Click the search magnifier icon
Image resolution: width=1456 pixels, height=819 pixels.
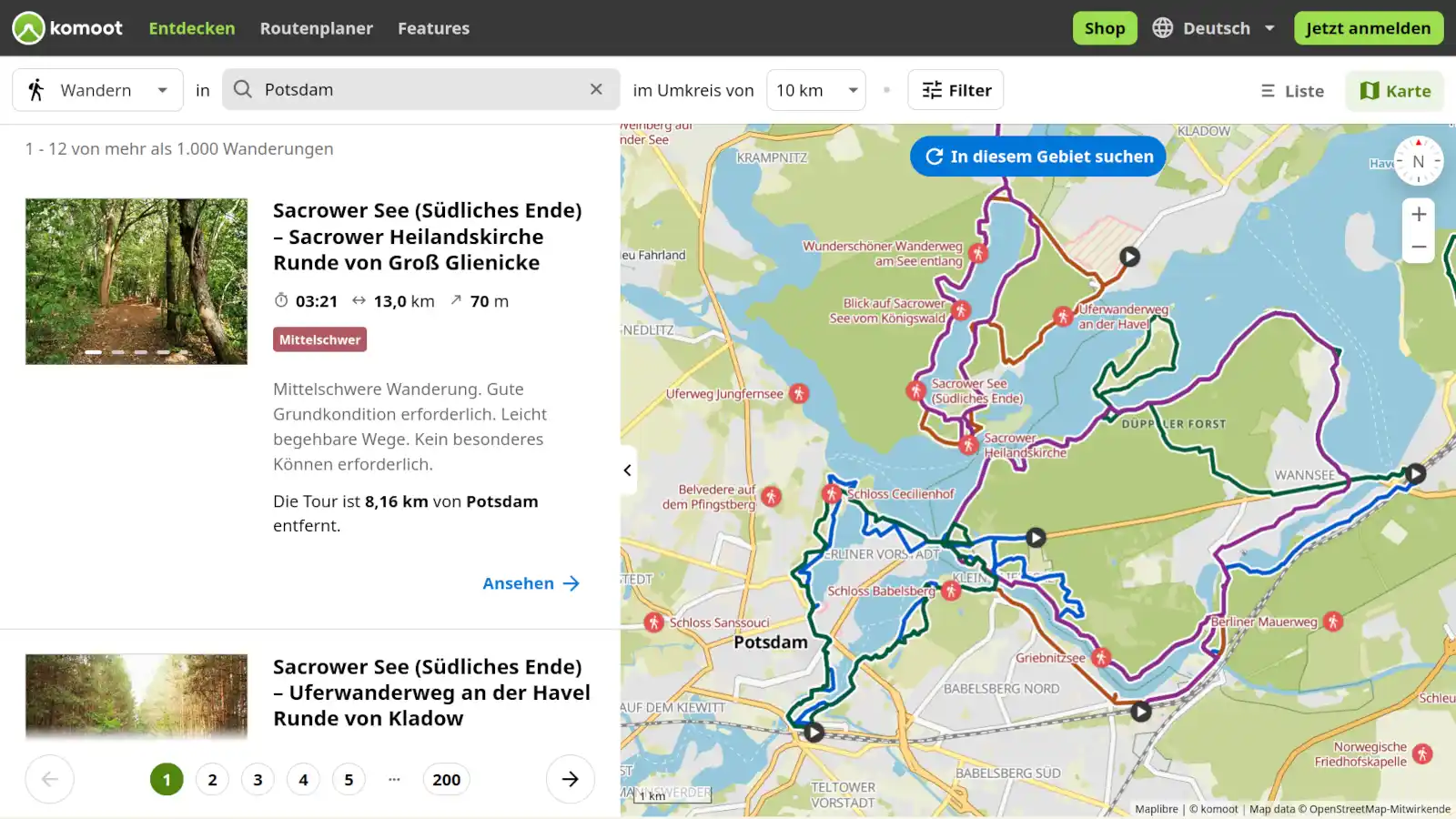(x=242, y=89)
